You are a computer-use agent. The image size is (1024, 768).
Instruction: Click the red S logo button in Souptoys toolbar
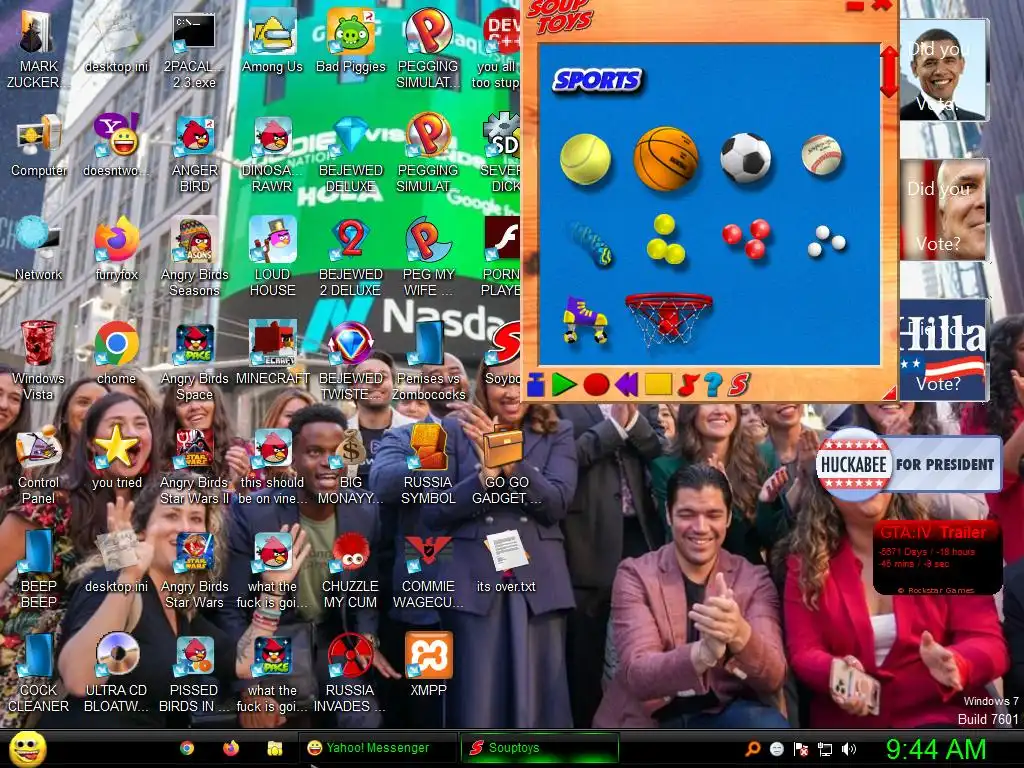pyautogui.click(x=739, y=385)
